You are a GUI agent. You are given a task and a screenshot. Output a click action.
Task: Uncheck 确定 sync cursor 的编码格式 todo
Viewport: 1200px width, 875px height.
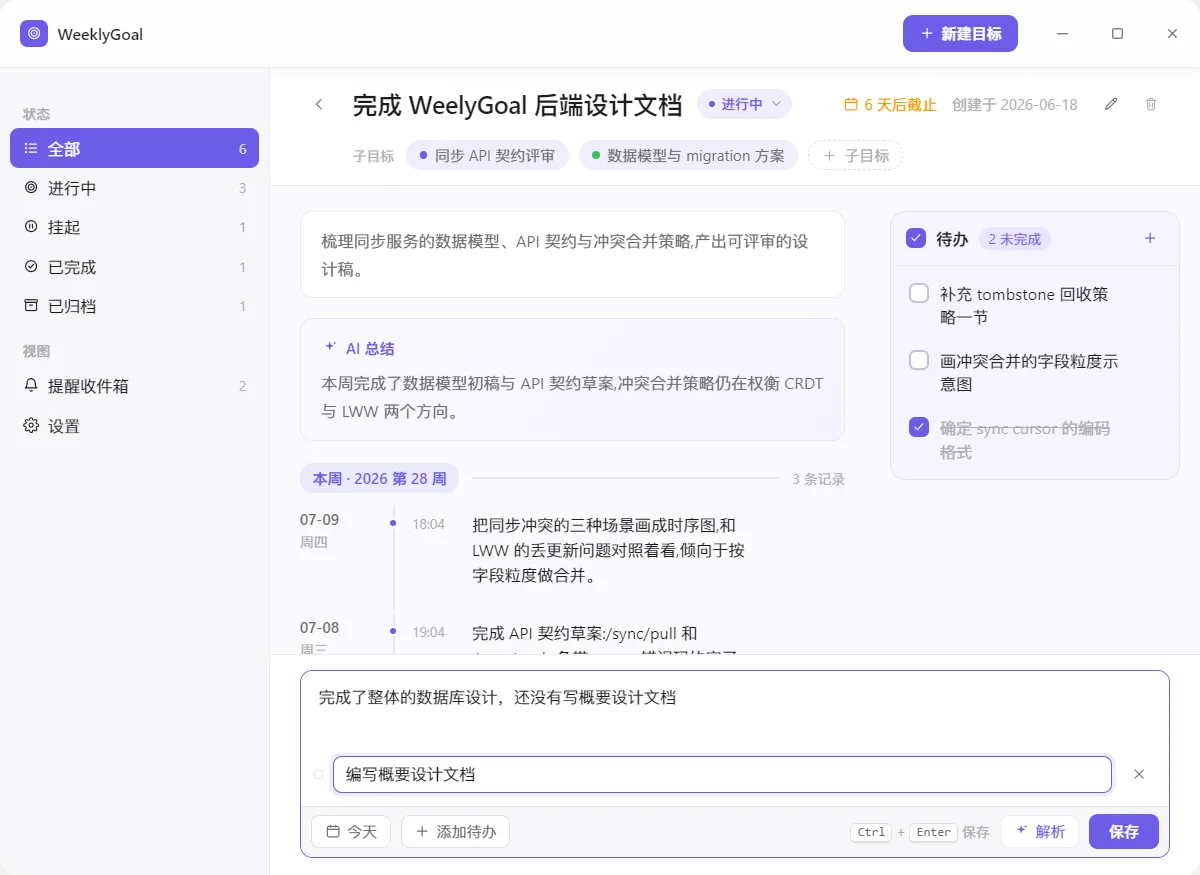919,427
